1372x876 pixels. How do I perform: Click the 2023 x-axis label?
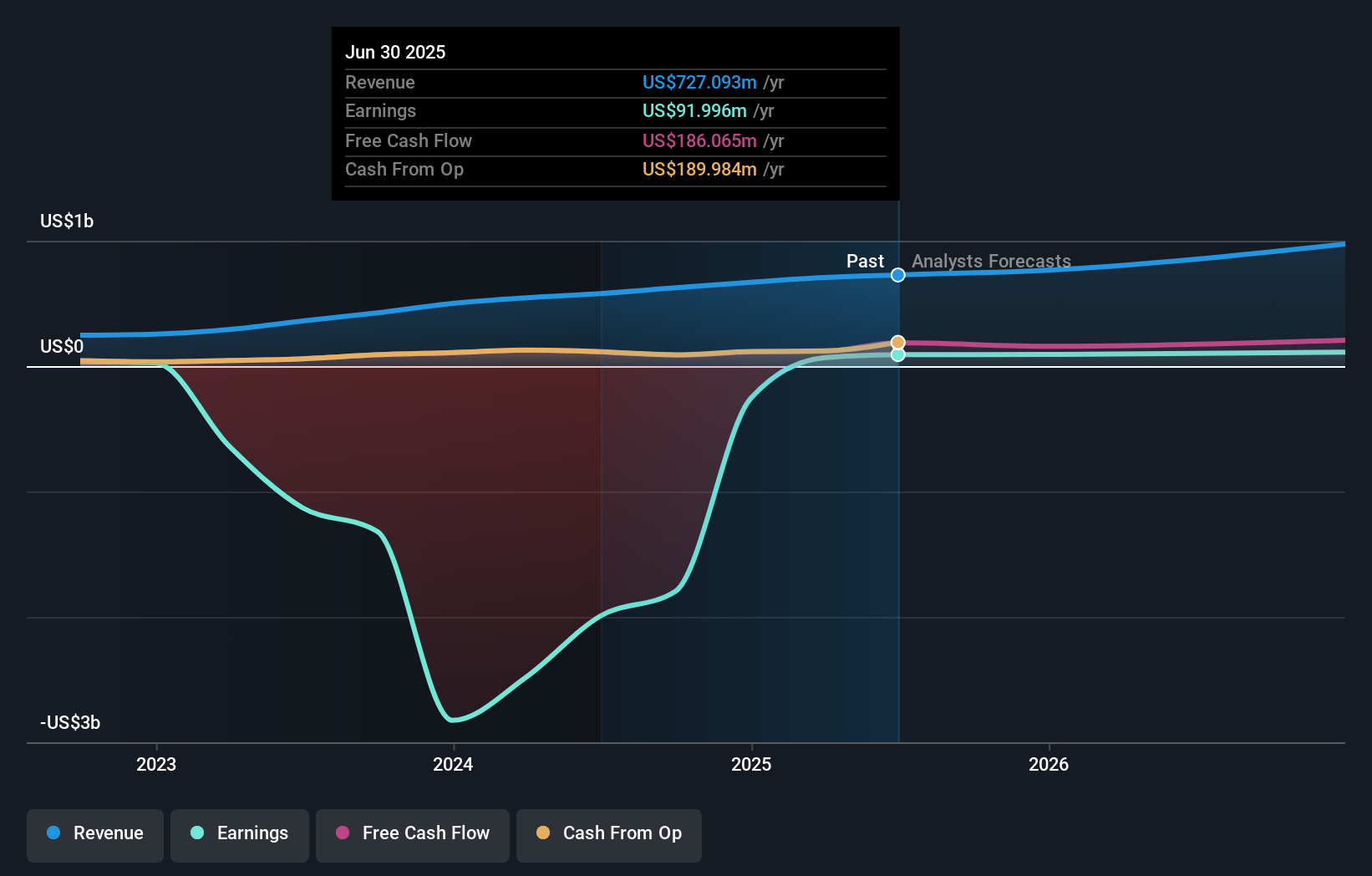click(156, 764)
